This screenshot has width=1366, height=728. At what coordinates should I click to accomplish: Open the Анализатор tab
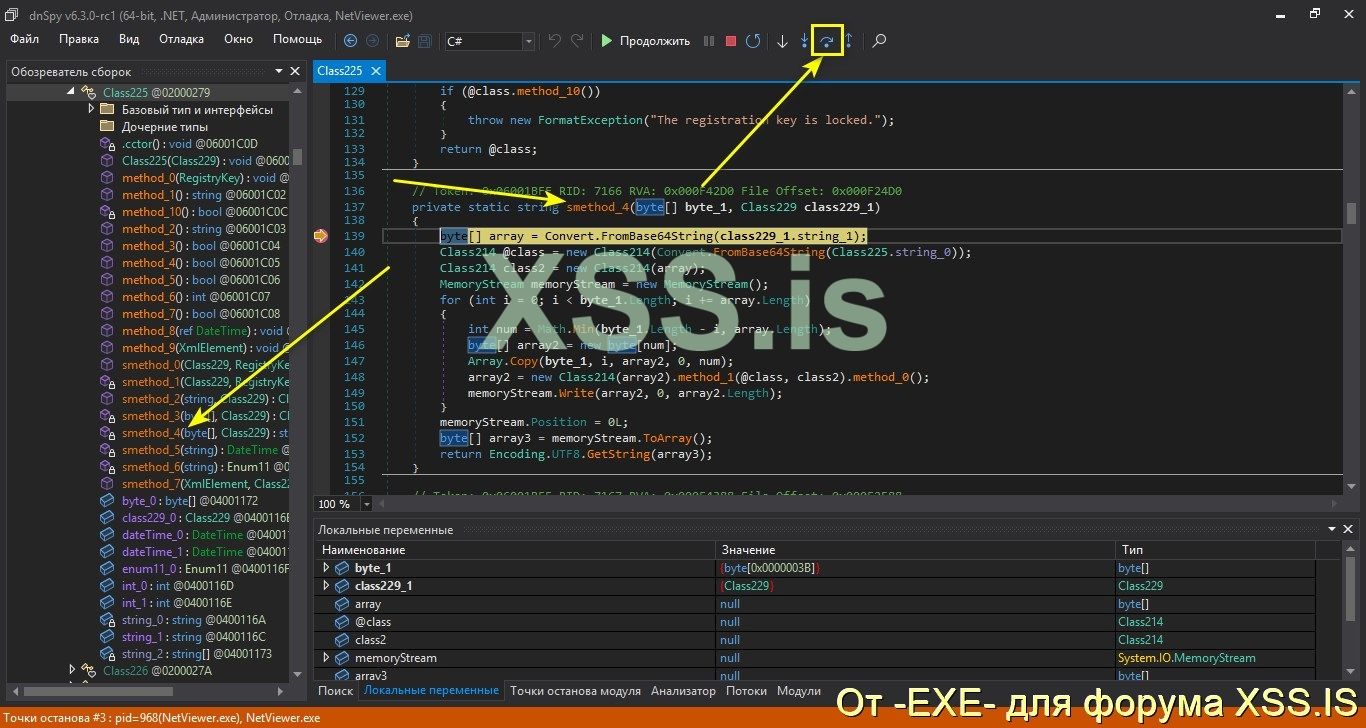click(683, 691)
